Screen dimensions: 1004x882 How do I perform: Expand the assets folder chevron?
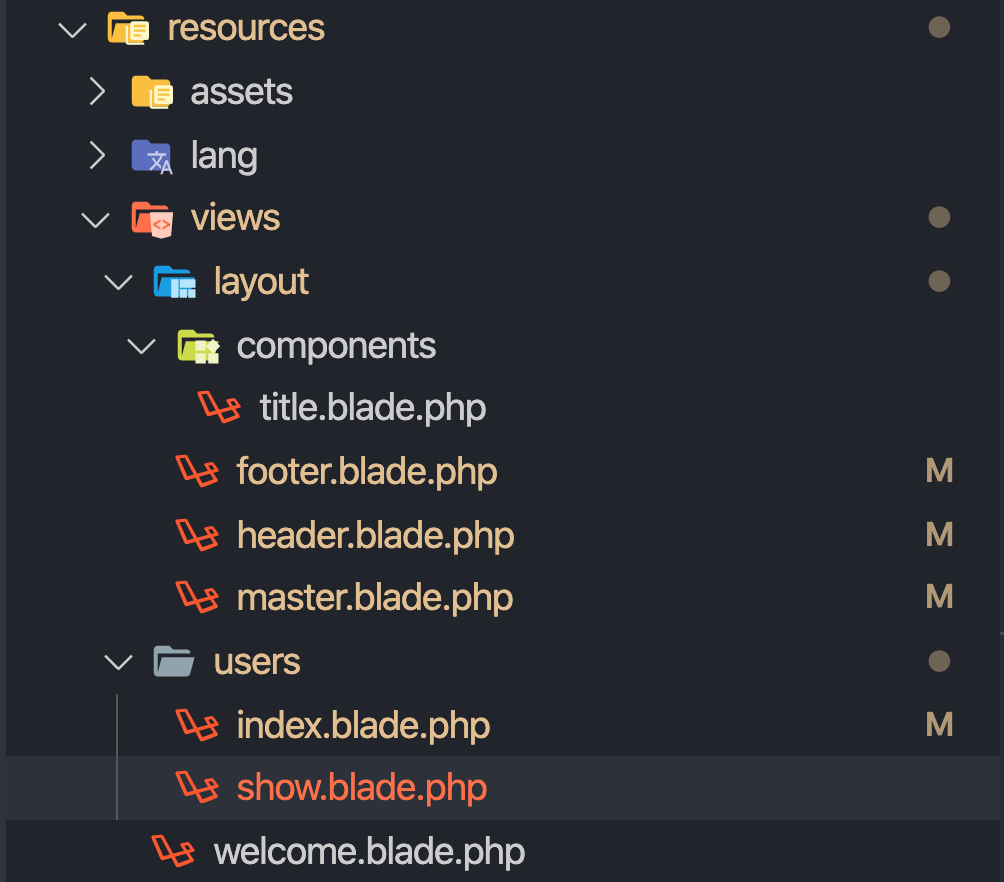[97, 92]
